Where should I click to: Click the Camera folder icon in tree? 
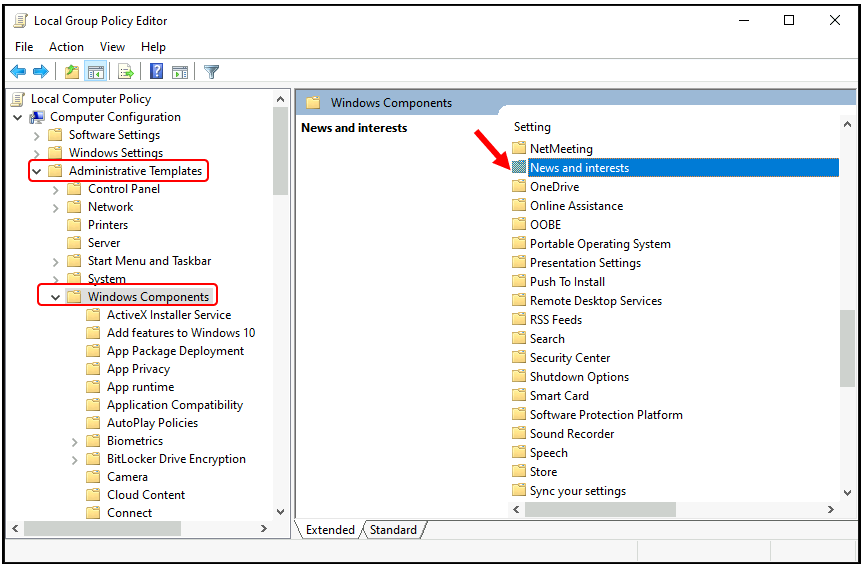click(93, 477)
